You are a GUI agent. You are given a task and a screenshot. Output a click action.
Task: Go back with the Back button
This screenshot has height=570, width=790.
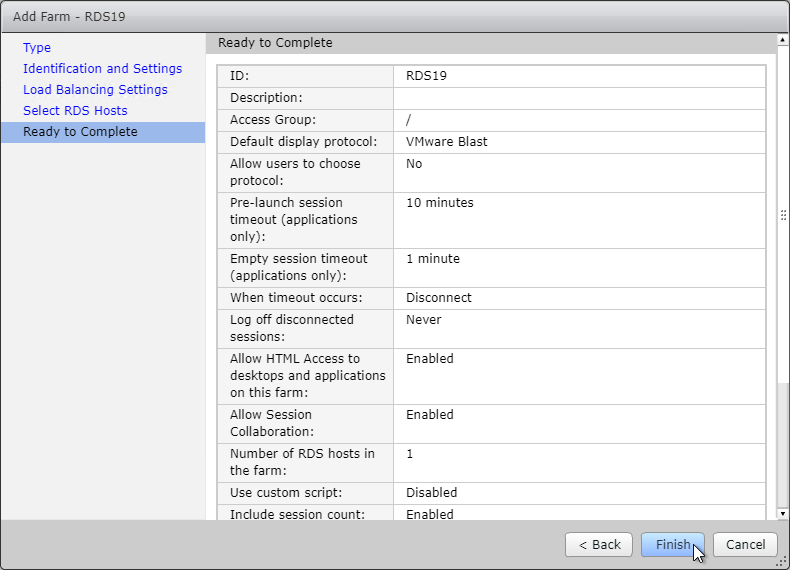point(599,544)
